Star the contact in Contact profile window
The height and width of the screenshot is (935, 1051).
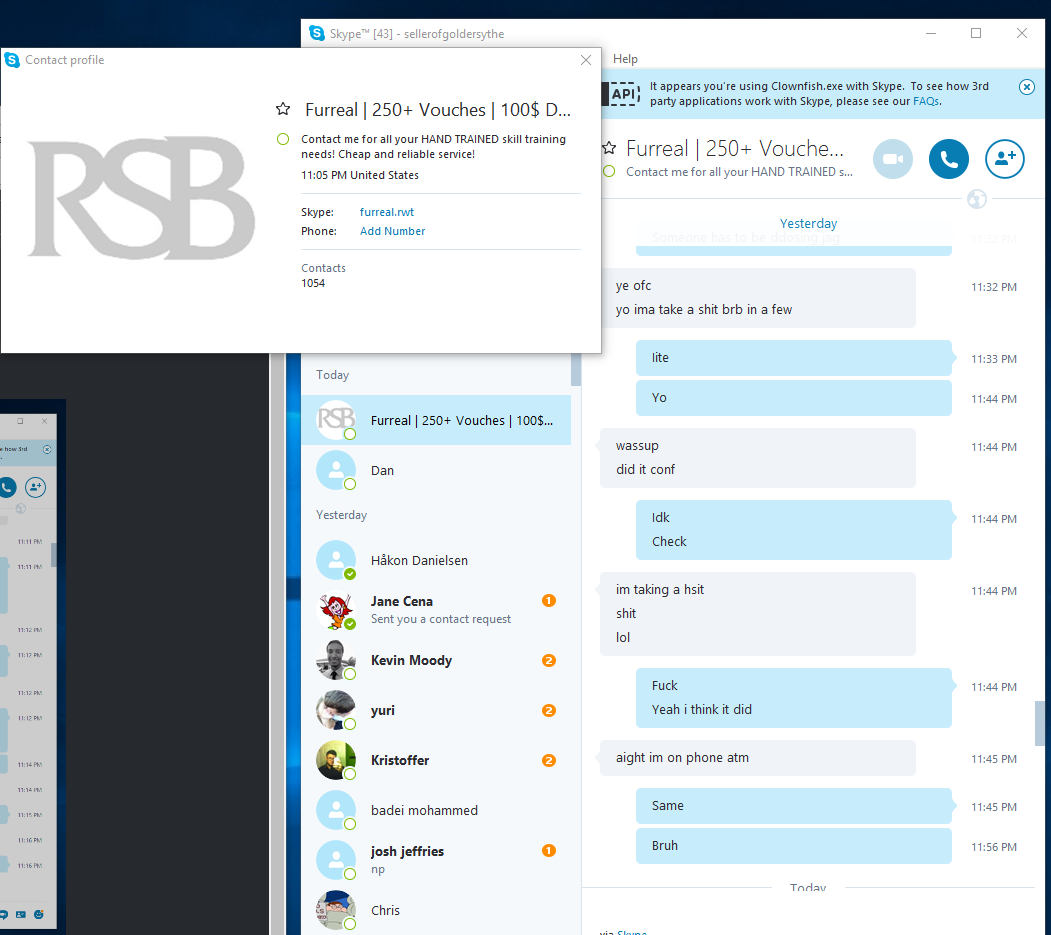284,109
